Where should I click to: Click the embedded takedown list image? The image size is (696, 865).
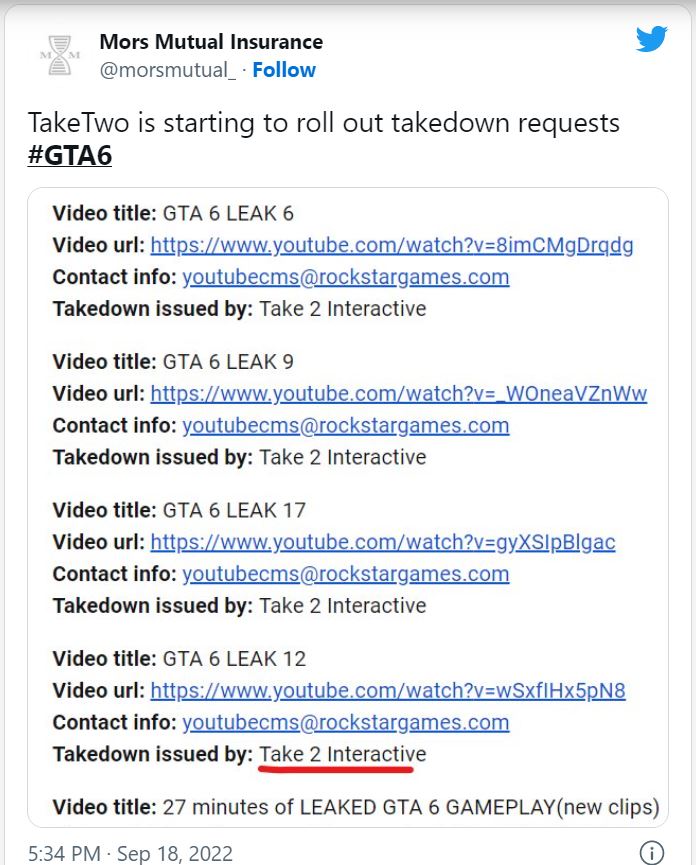[x=348, y=508]
